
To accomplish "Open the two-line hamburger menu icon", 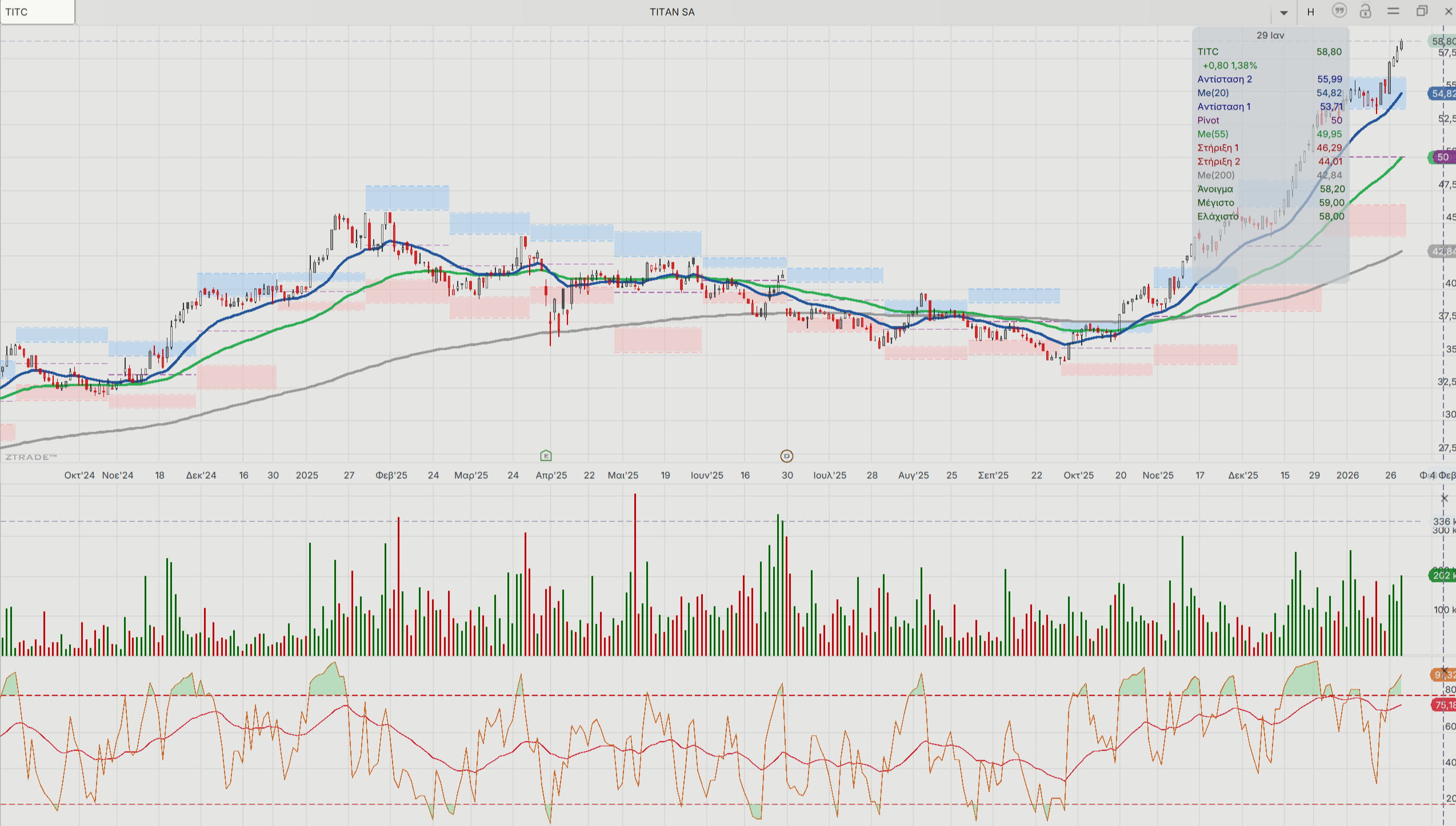I will (x=1393, y=11).
